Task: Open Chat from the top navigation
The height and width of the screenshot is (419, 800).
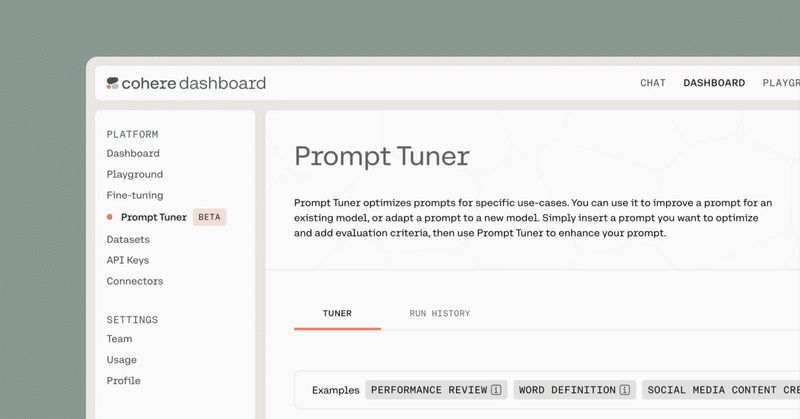Action: (x=653, y=83)
